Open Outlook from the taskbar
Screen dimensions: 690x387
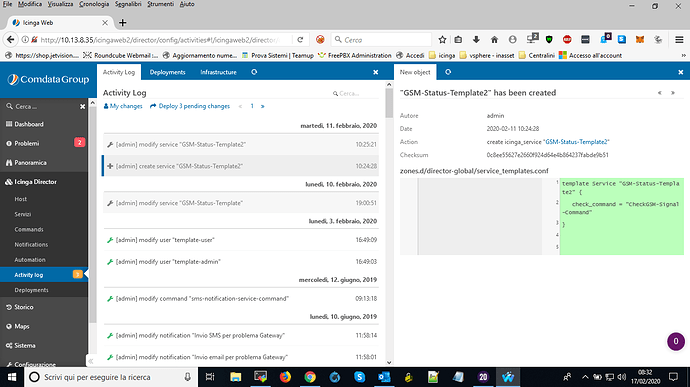point(384,377)
